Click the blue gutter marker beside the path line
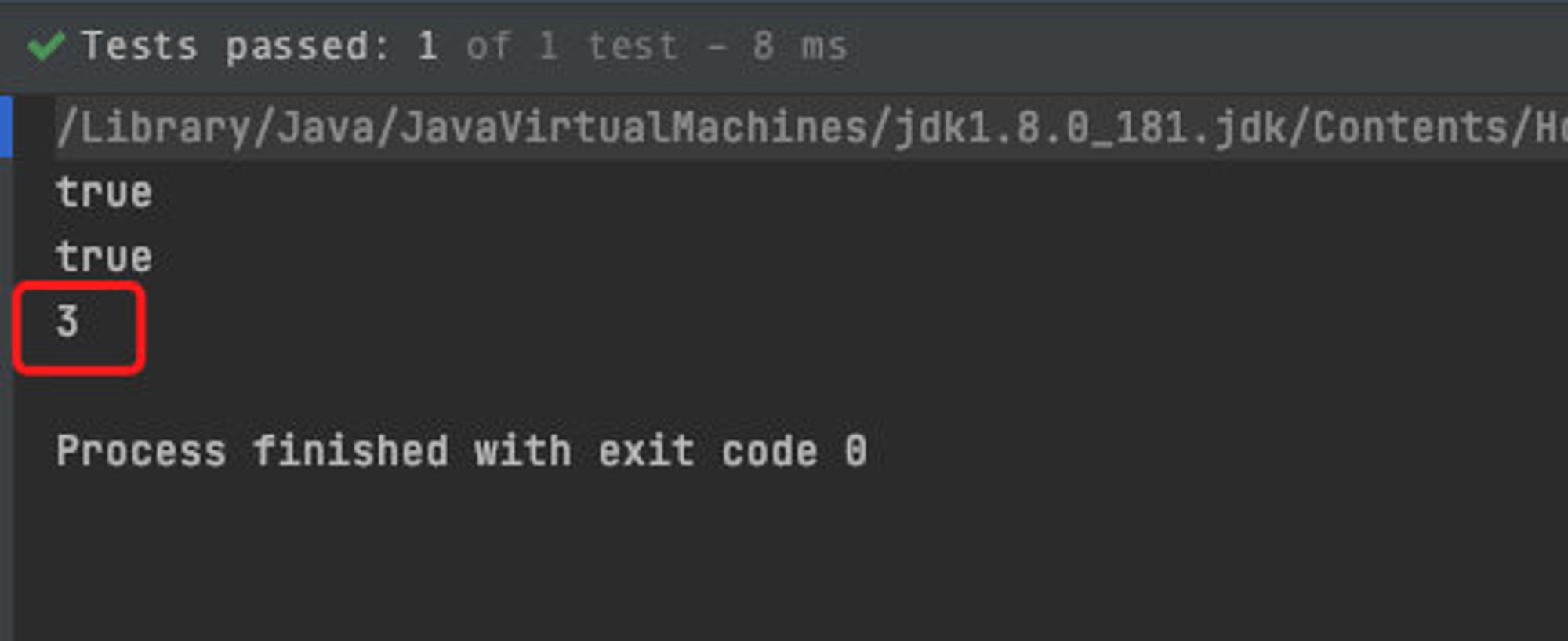The width and height of the screenshot is (1568, 641). [x=5, y=126]
